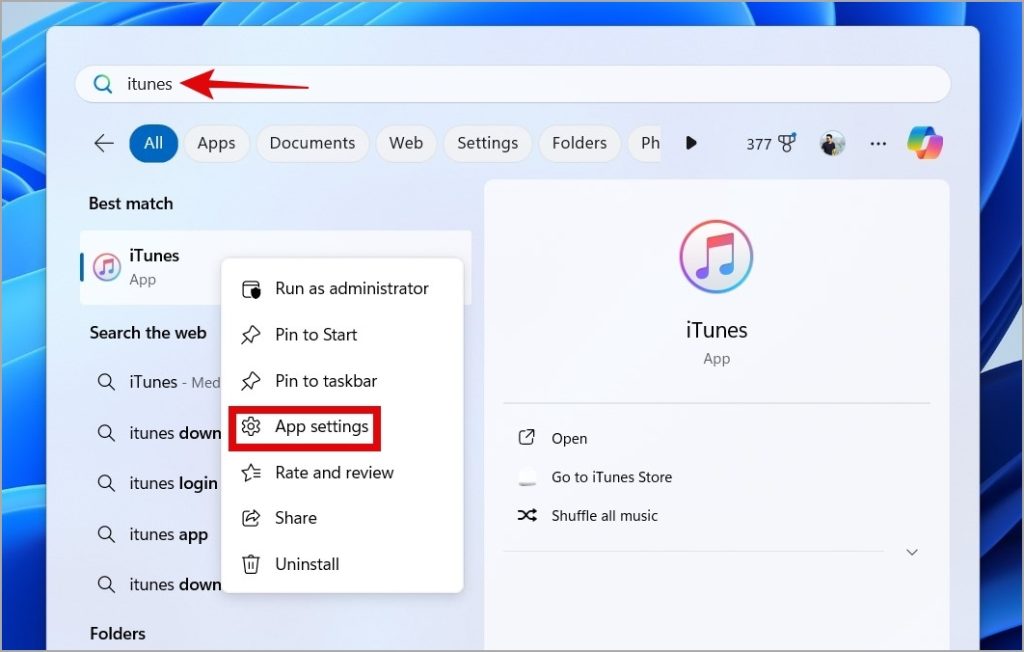Choose Uninstall in the context menu
The image size is (1024, 652).
point(342,564)
